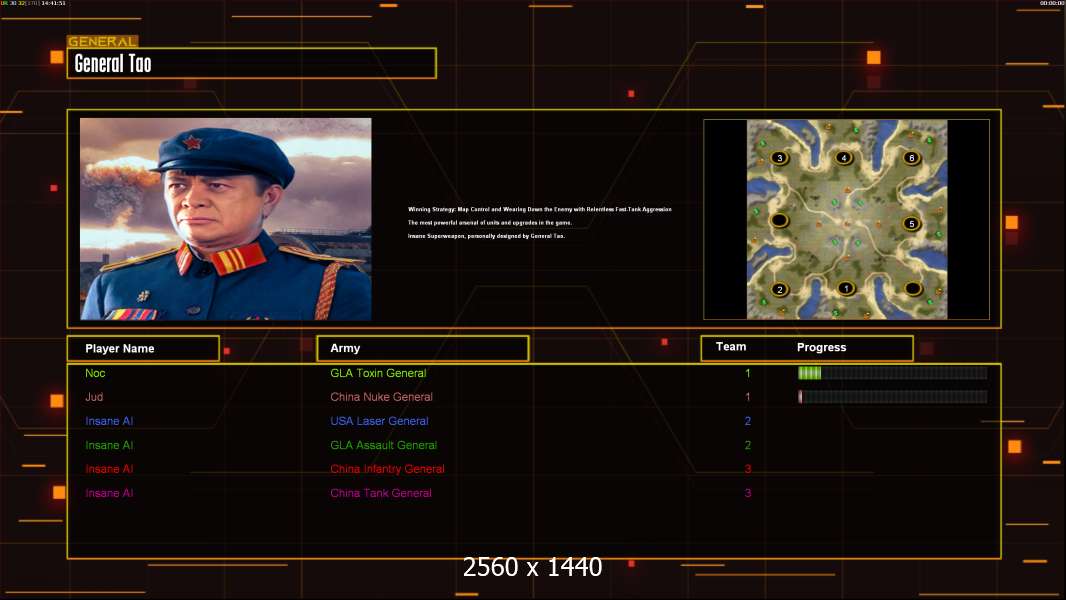Select the red Insane AI player
The height and width of the screenshot is (600, 1066).
[x=109, y=469]
